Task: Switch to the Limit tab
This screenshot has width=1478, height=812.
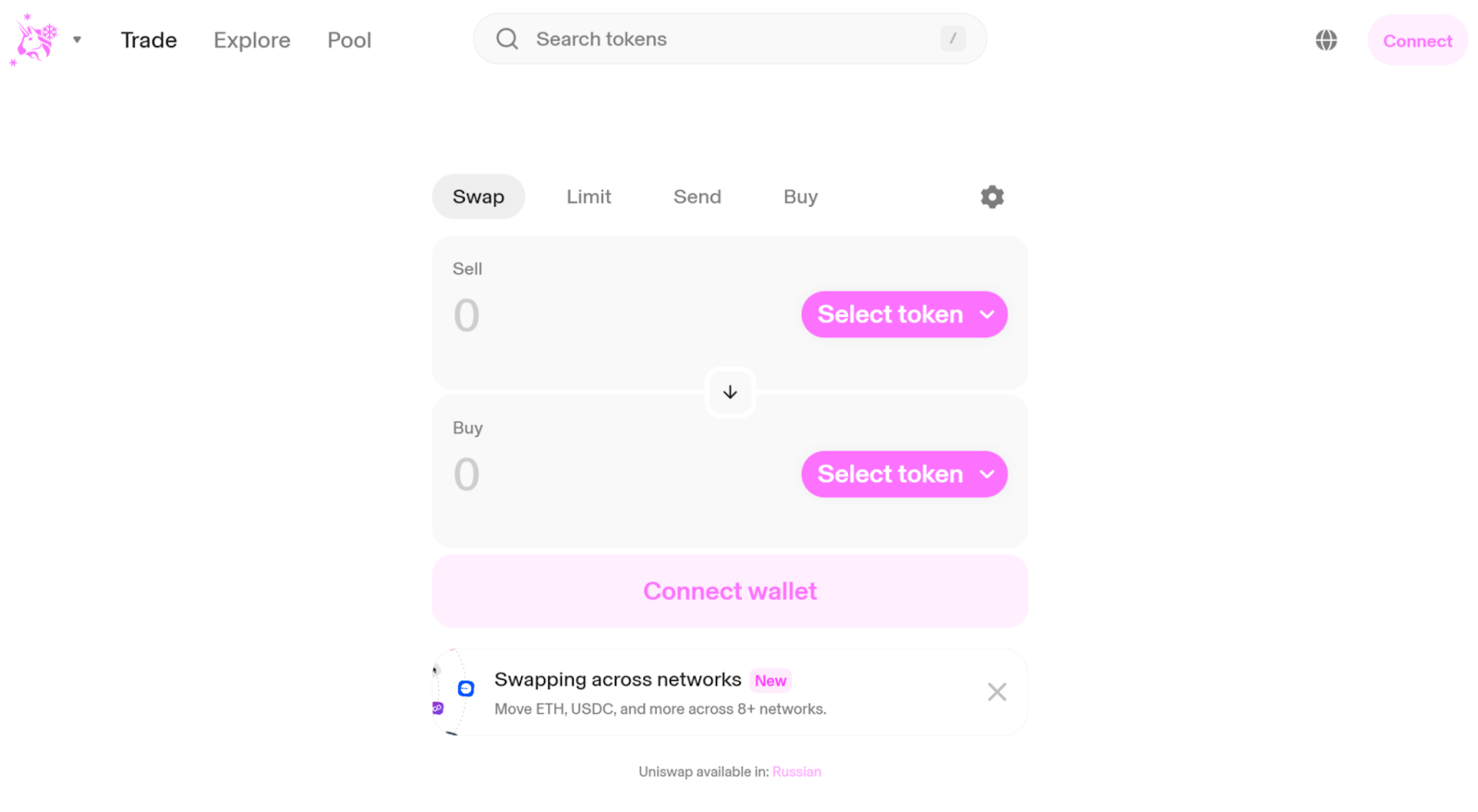Action: coord(588,197)
